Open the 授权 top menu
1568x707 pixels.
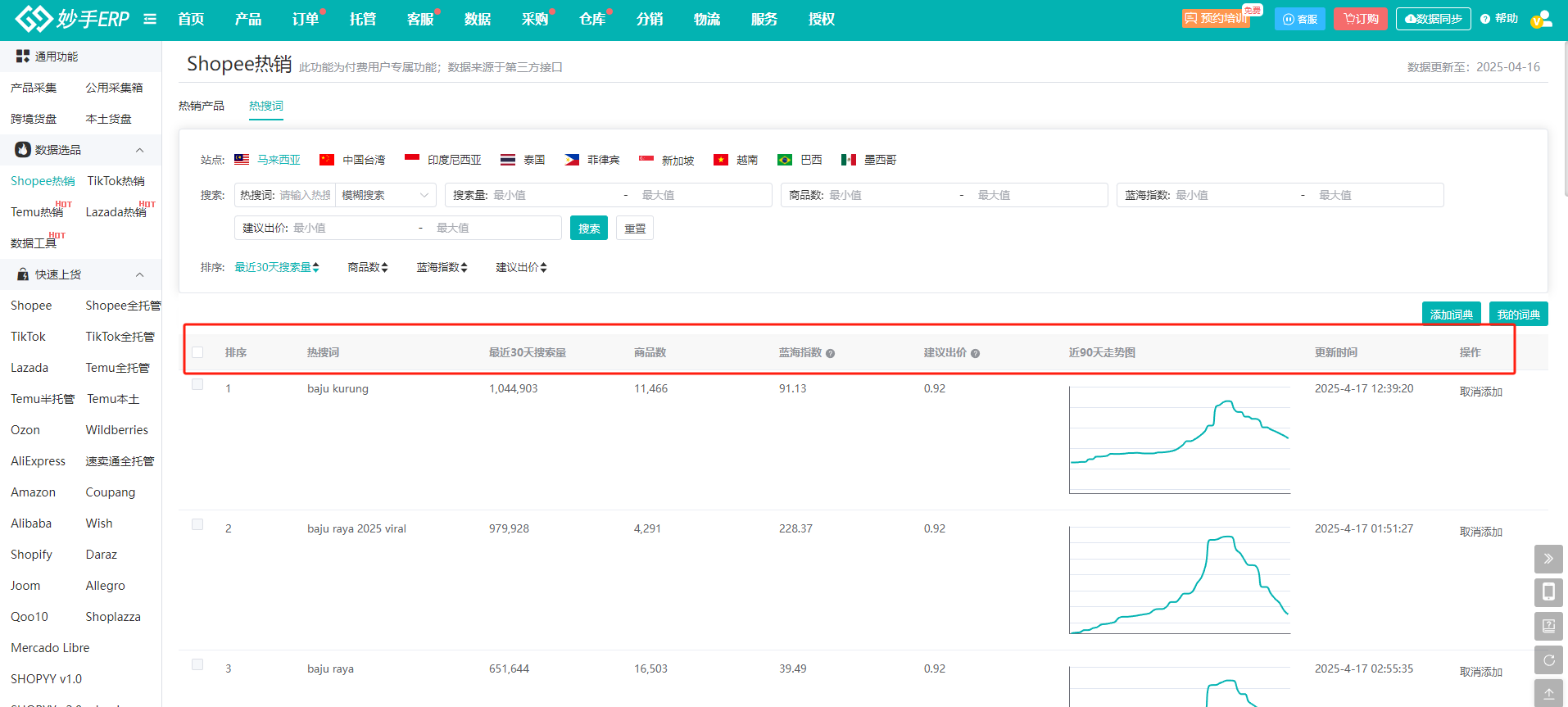pos(822,19)
